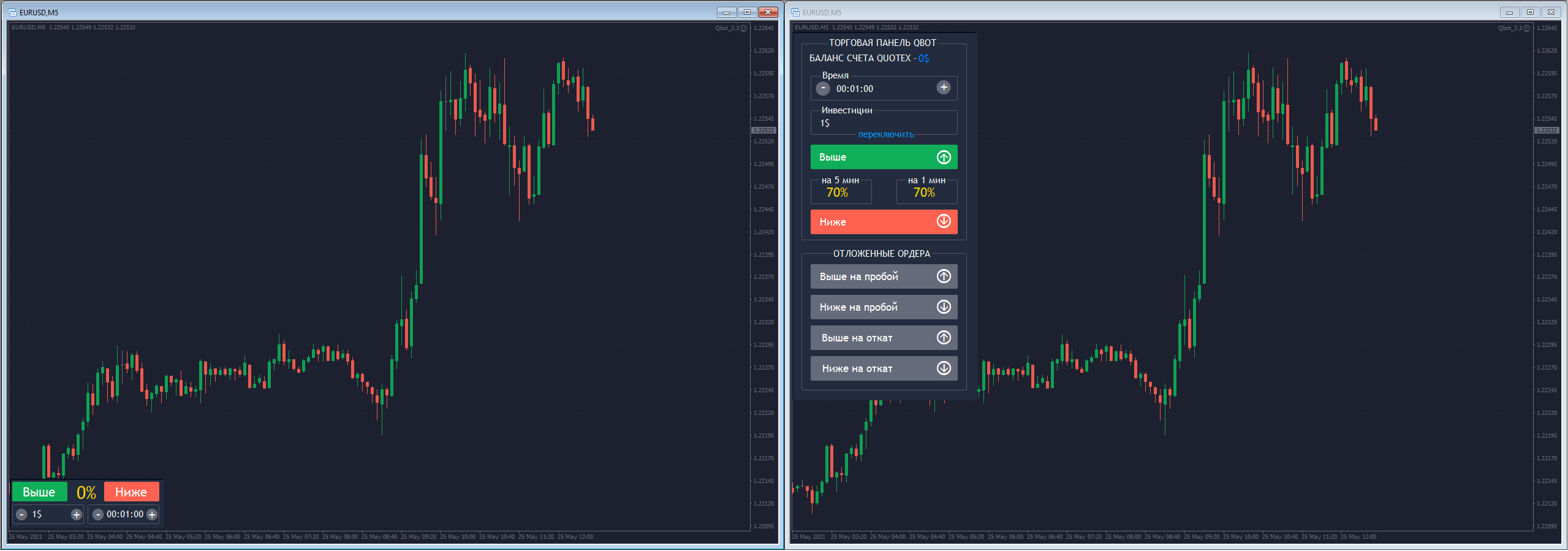The width and height of the screenshot is (1568, 551).
Task: Click chart icon in right window title bar
Action: [x=795, y=12]
